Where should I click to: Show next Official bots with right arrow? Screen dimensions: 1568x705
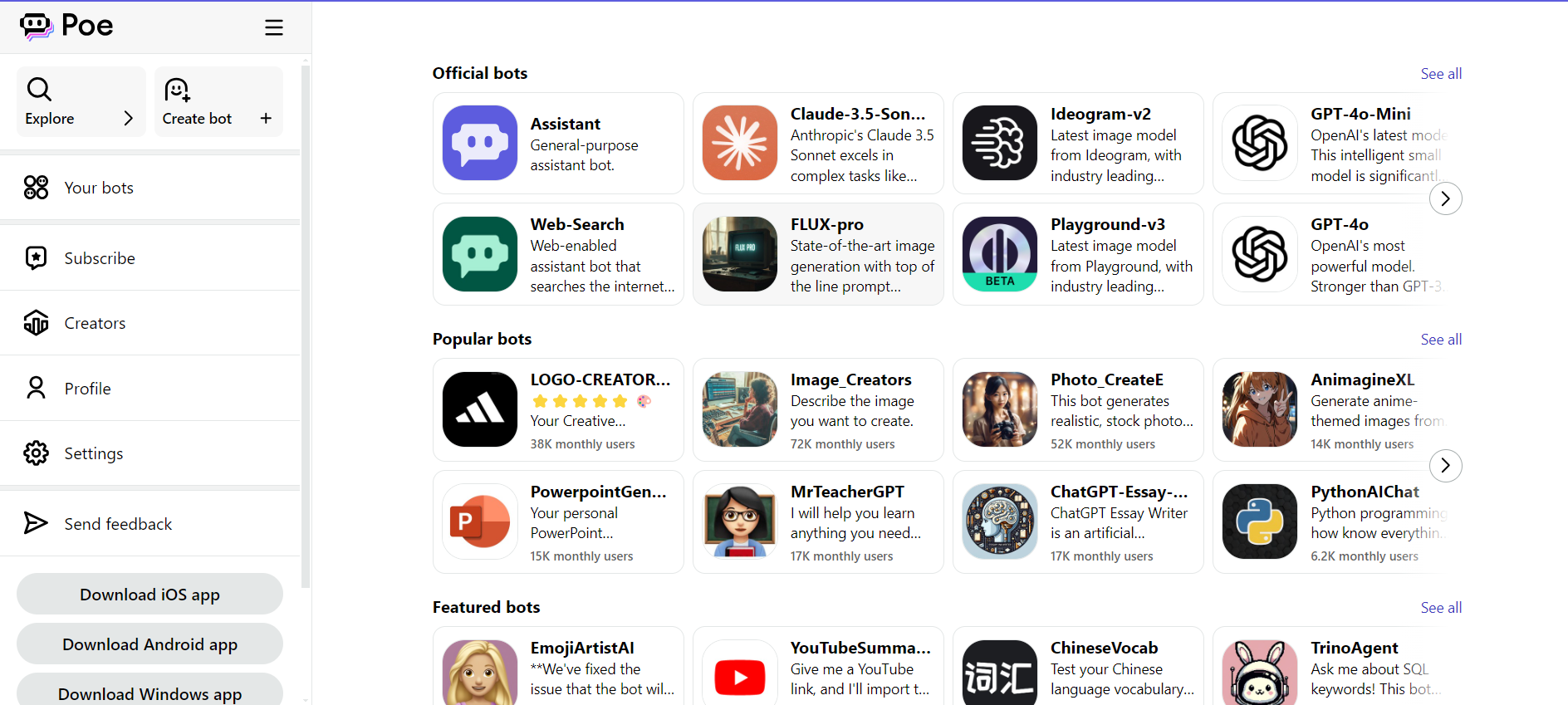coord(1446,198)
